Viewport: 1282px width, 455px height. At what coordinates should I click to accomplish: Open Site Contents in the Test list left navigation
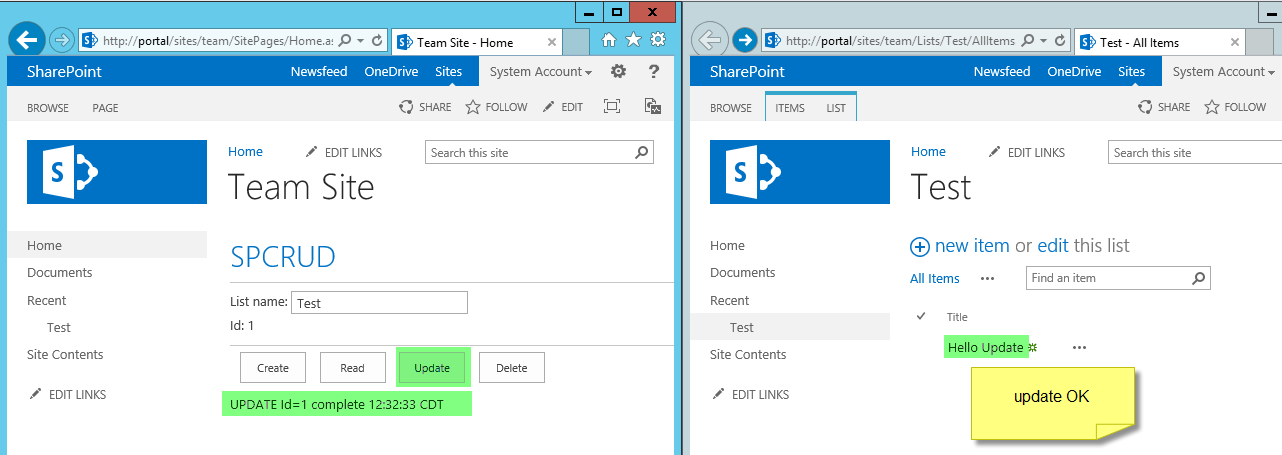pos(748,354)
